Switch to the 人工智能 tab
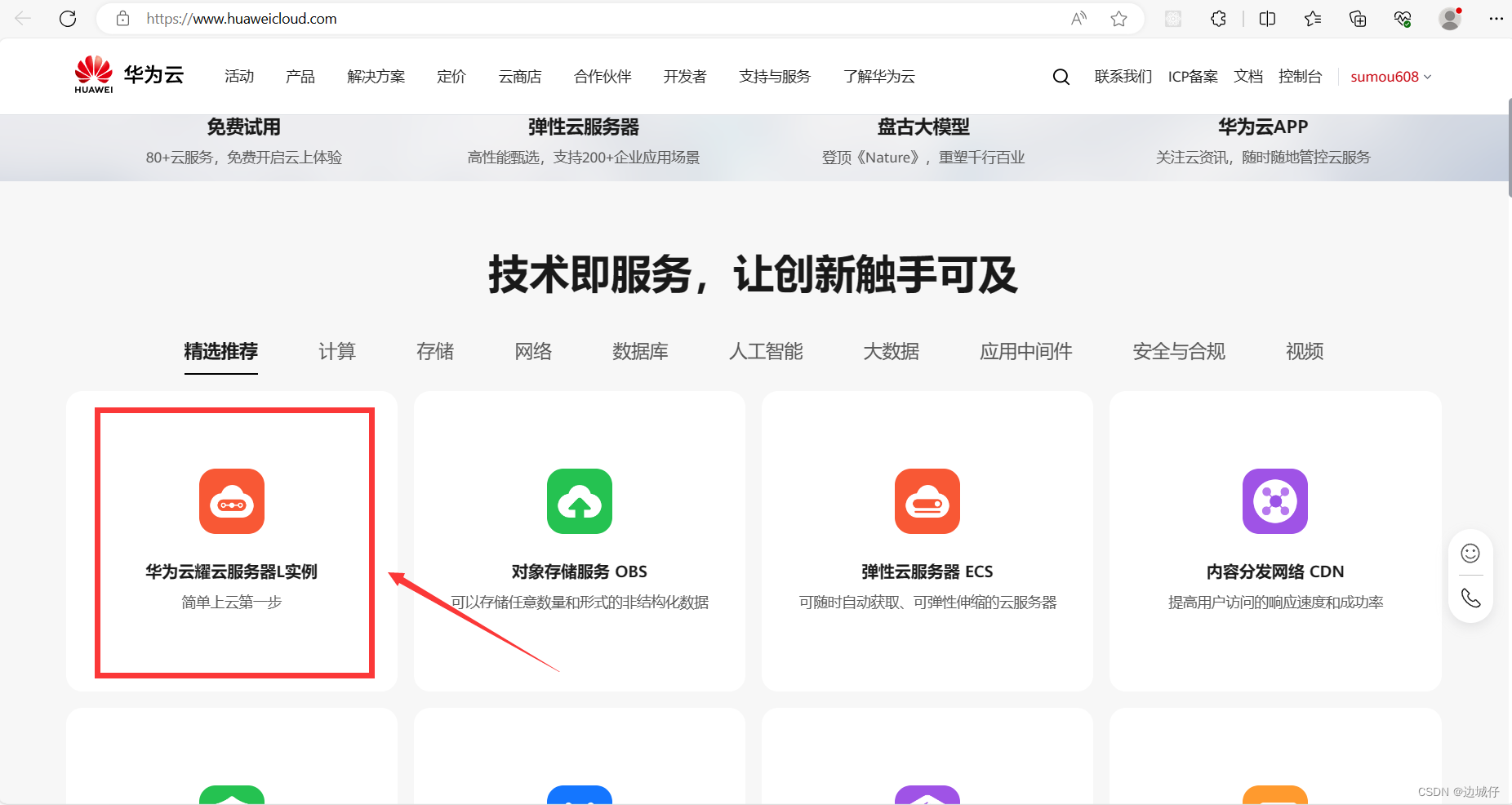 [x=766, y=352]
